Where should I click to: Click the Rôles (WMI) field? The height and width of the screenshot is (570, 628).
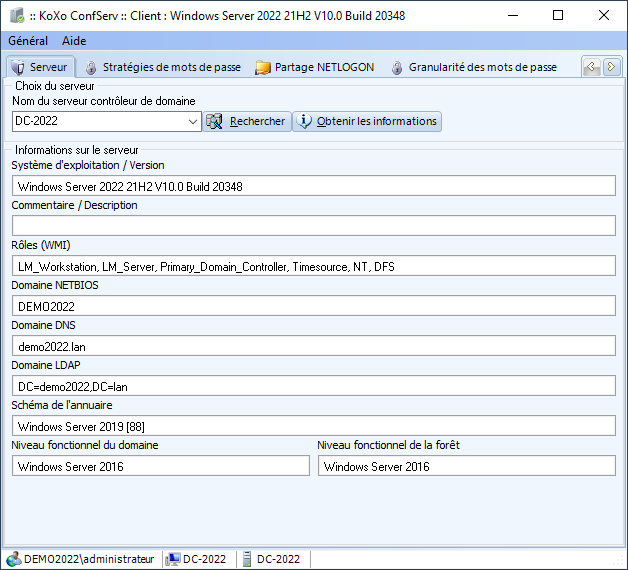(314, 266)
